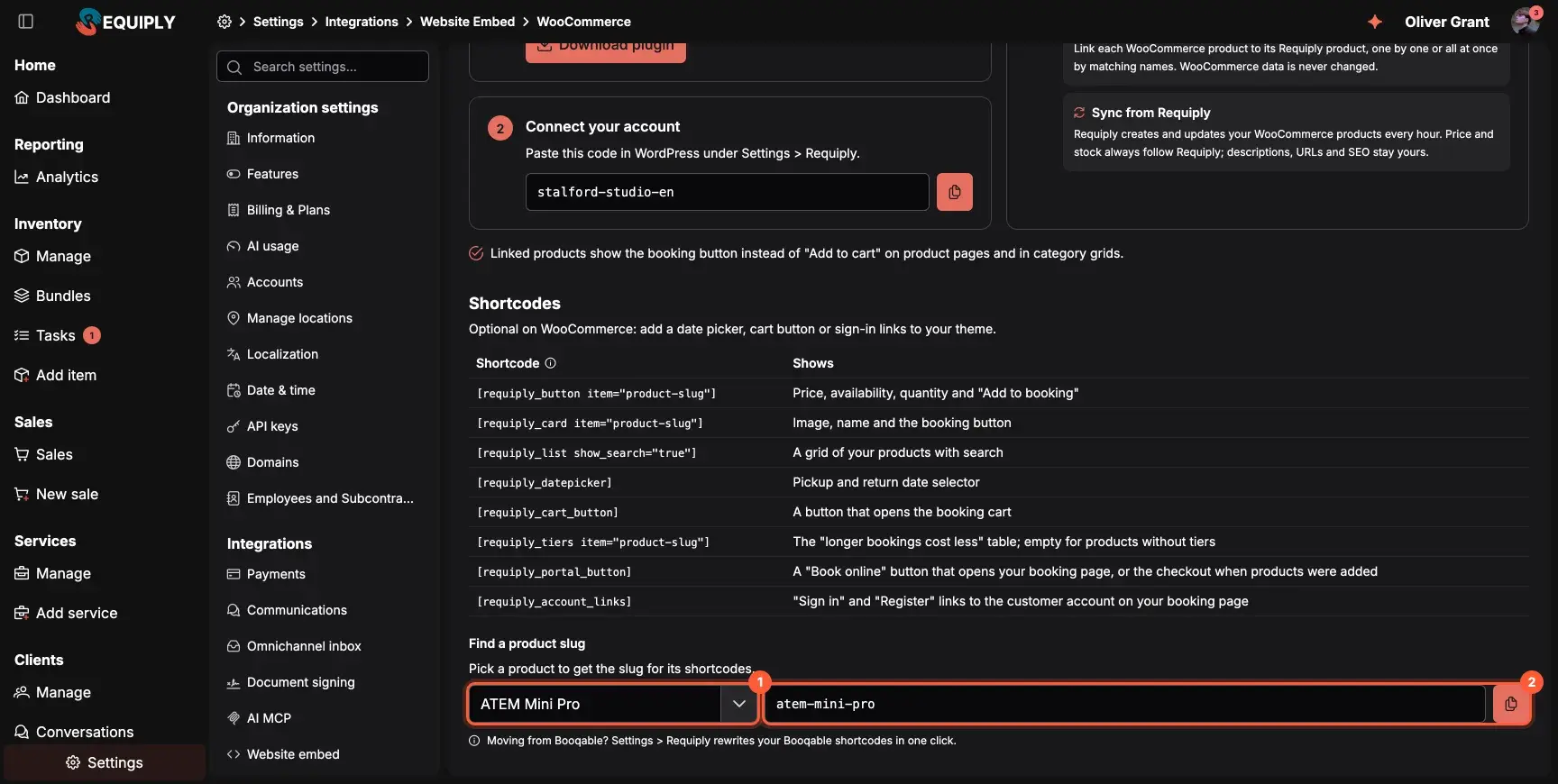Open Manage under Inventory
Viewport: 1558px width, 784px height.
pos(52,256)
